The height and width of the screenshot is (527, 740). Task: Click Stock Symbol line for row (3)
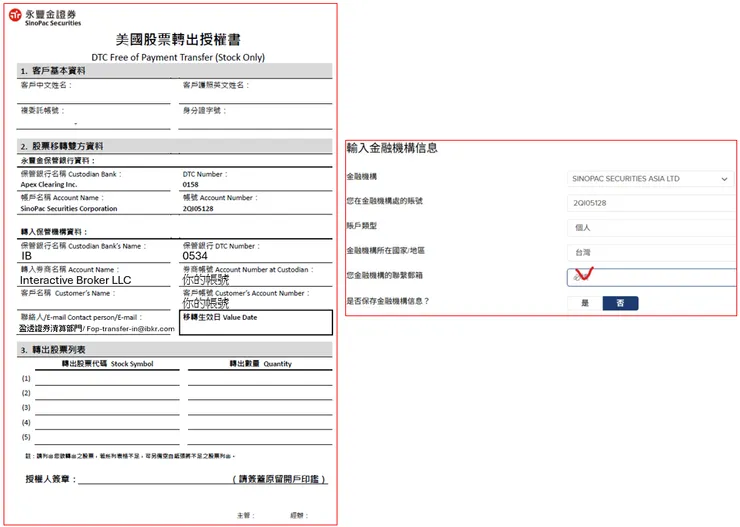pyautogui.click(x=107, y=409)
